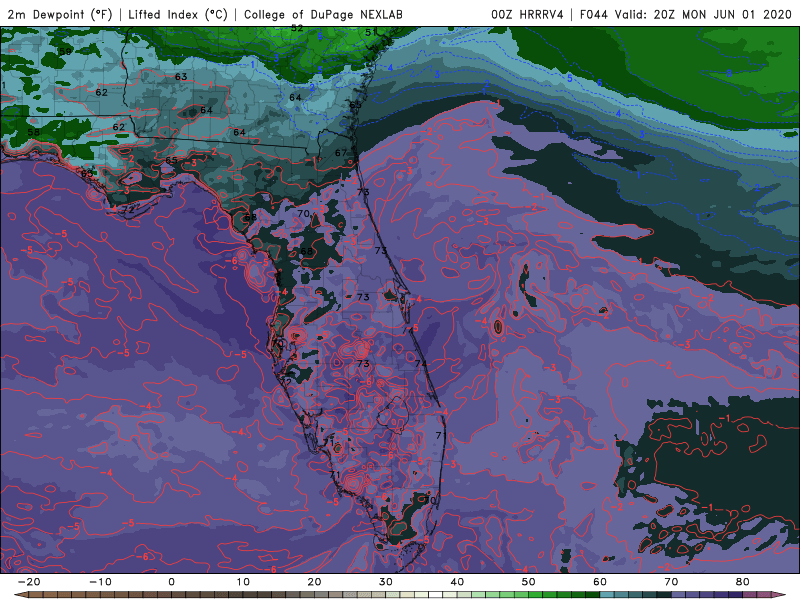Click the right arrow end of color bar
Image resolution: width=800 pixels, height=600 pixels.
coord(780,595)
